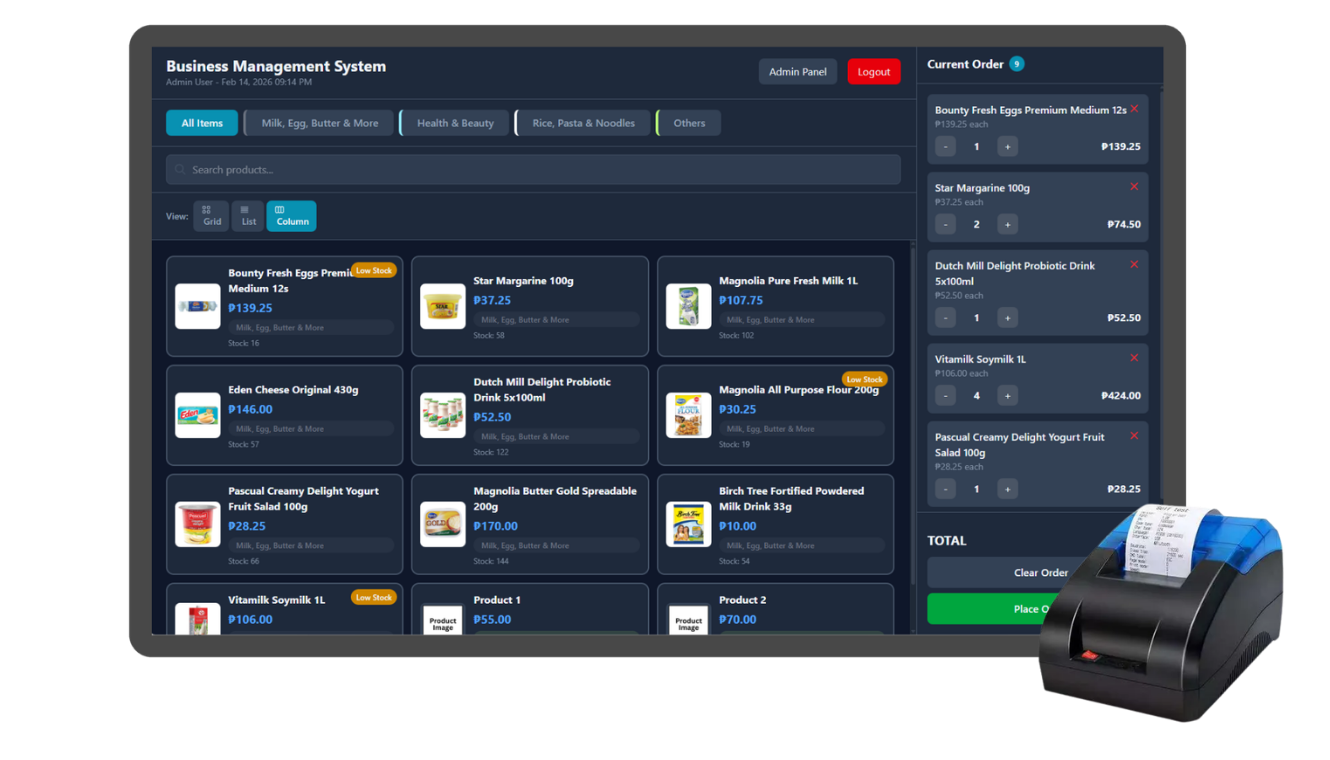Filter by Rice, Pasta & Noodles
Image resolution: width=1330 pixels, height=760 pixels.
[x=583, y=123]
